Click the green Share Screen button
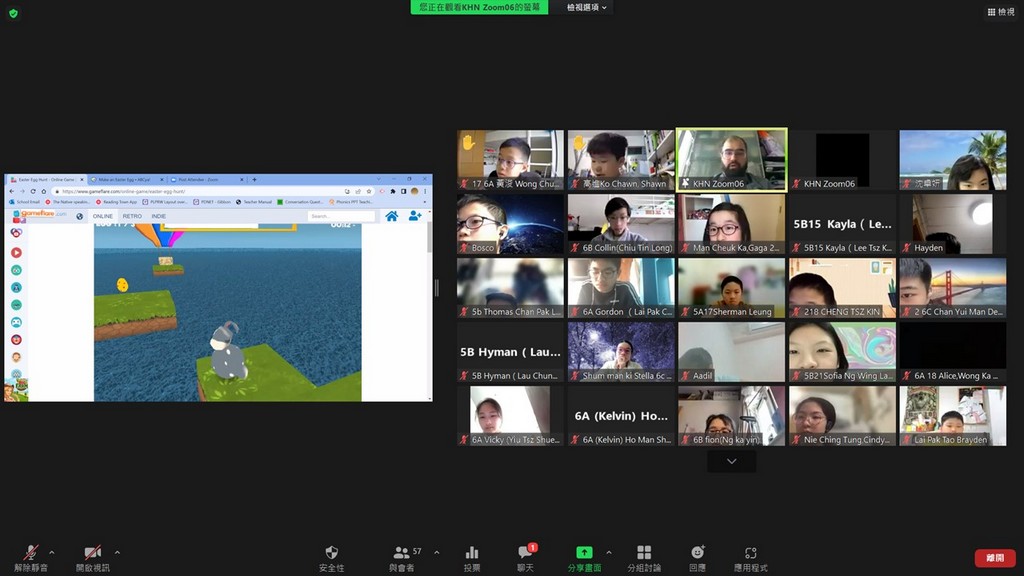The image size is (1024, 576). (584, 559)
